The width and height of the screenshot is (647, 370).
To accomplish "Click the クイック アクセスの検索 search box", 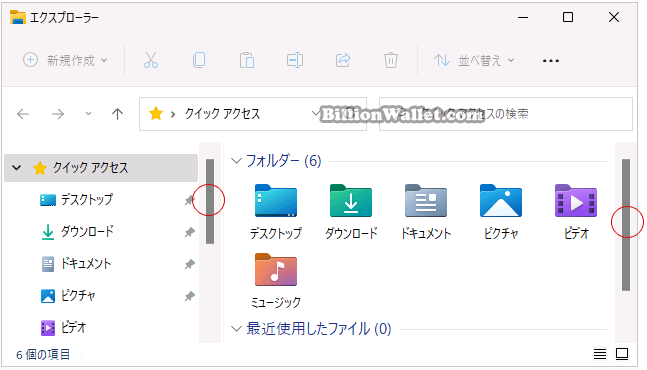I will coord(505,114).
